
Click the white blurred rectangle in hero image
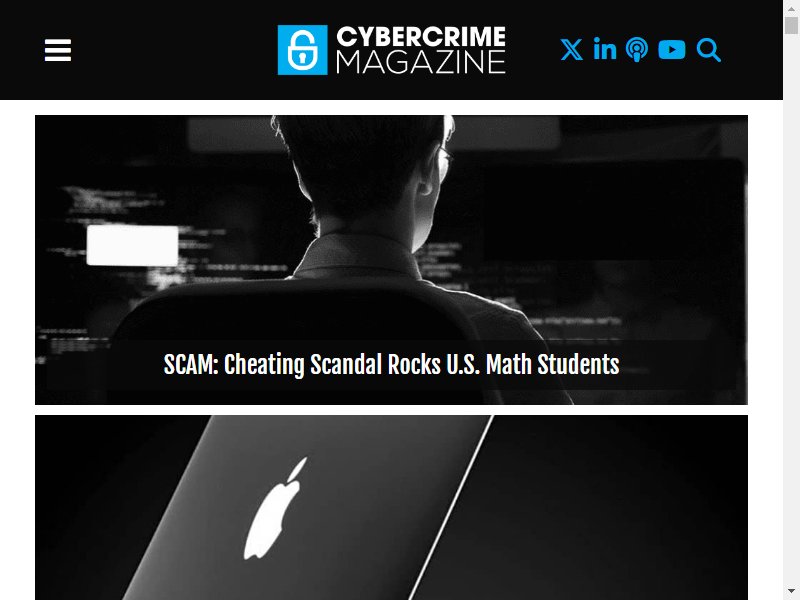132,245
